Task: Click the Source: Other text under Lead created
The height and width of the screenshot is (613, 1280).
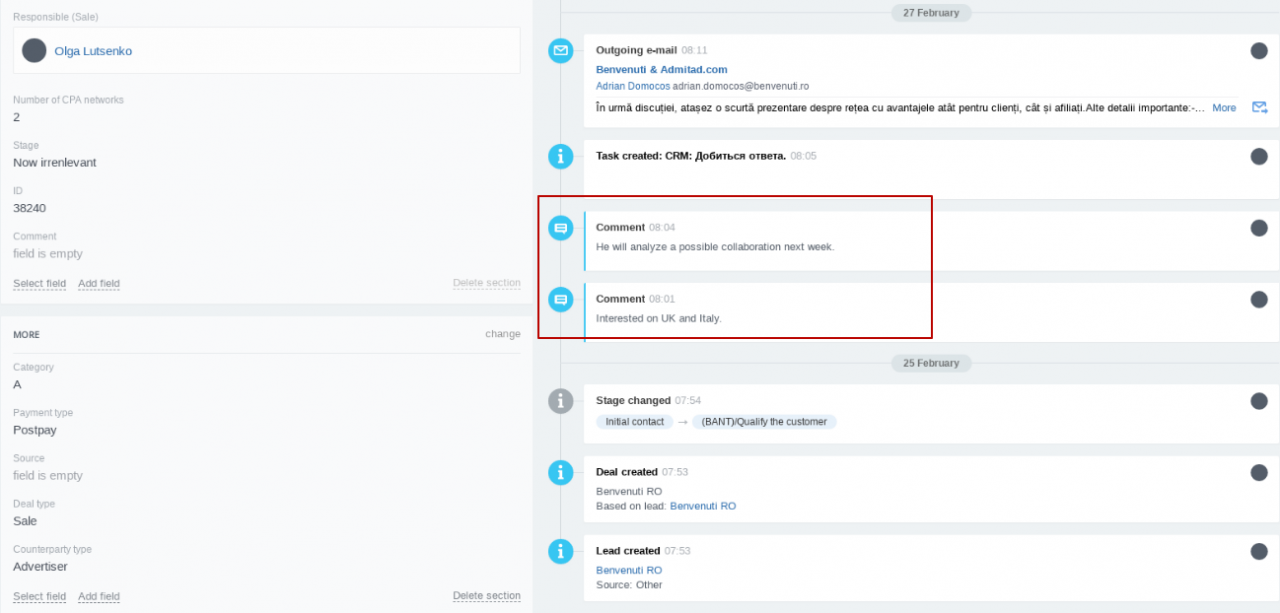Action: tap(629, 585)
